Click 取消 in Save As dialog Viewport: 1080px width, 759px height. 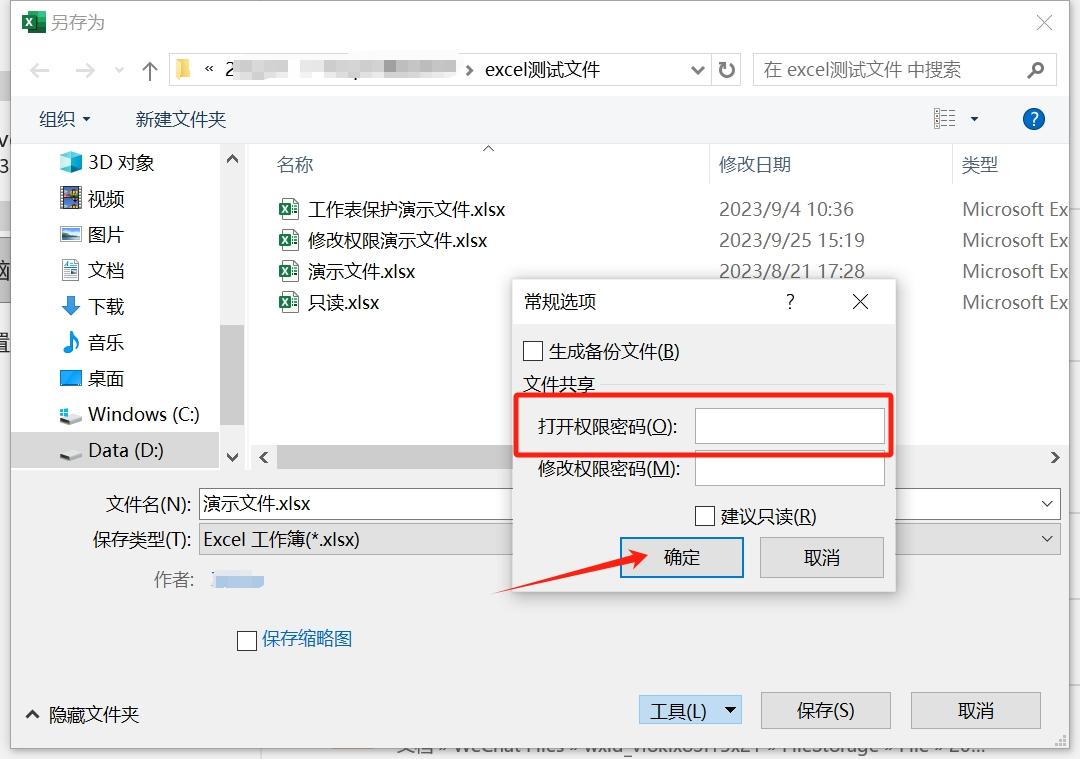click(975, 710)
